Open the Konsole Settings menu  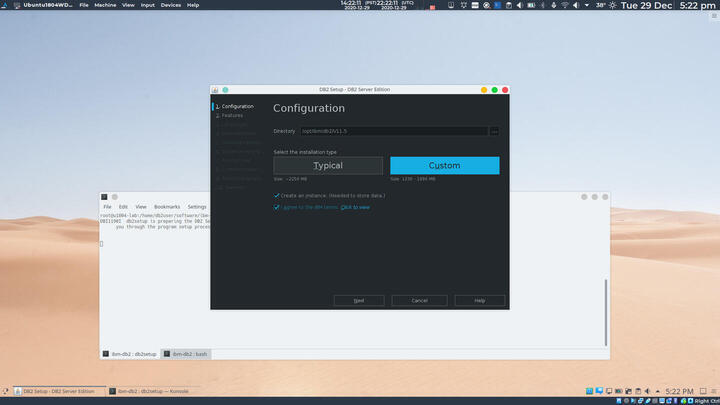(197, 207)
